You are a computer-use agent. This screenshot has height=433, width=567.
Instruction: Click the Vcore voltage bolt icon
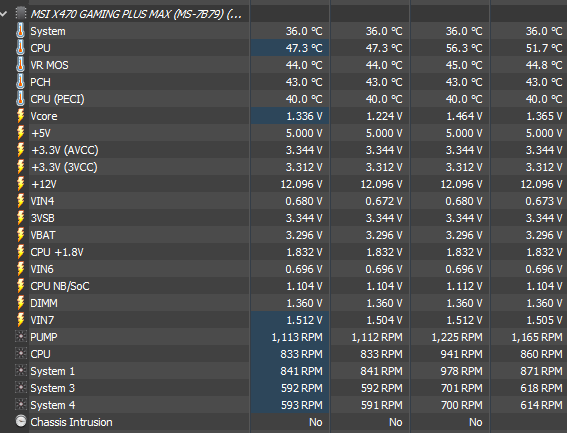tap(21, 116)
